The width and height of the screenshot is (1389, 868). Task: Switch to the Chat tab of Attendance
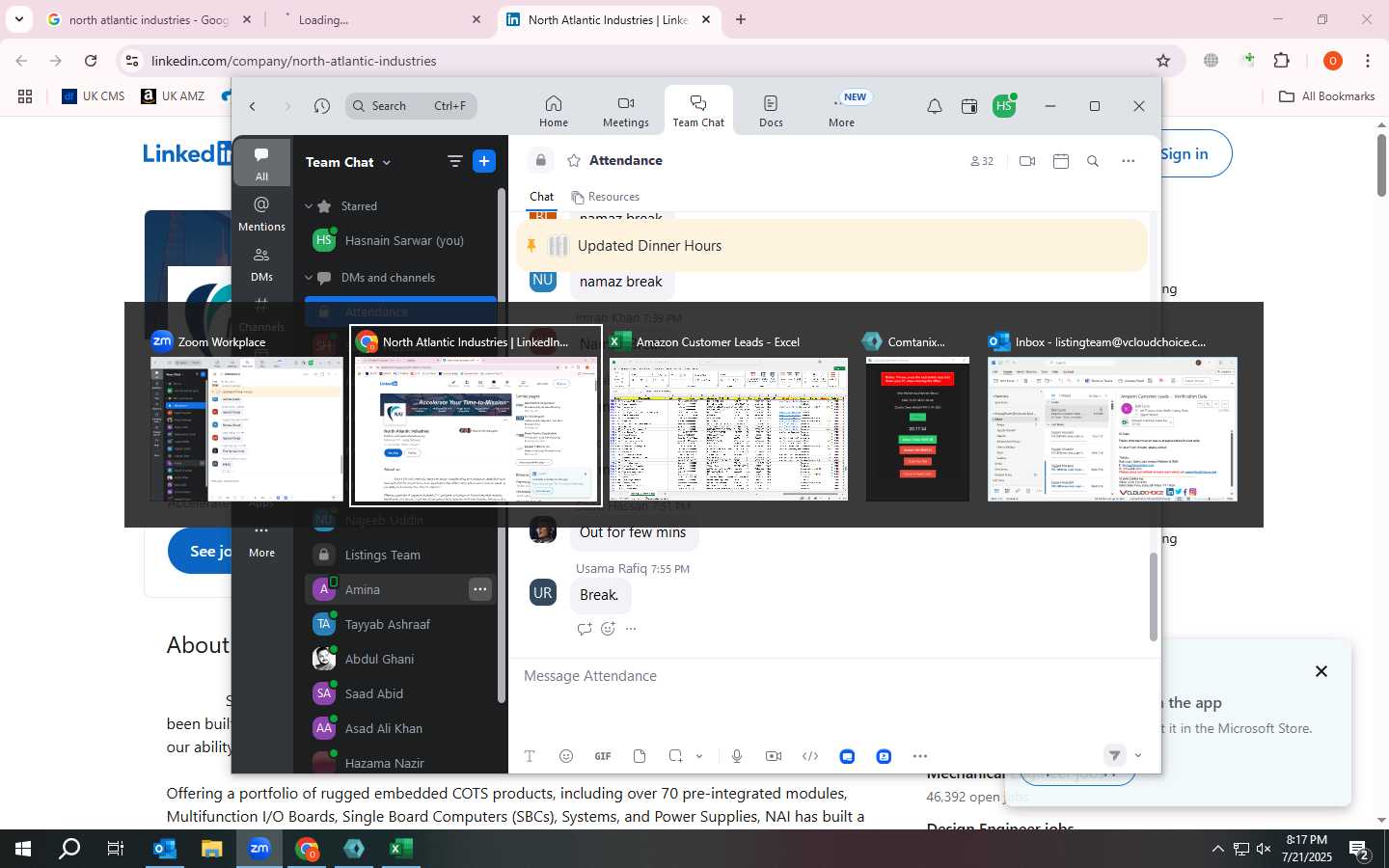[541, 197]
